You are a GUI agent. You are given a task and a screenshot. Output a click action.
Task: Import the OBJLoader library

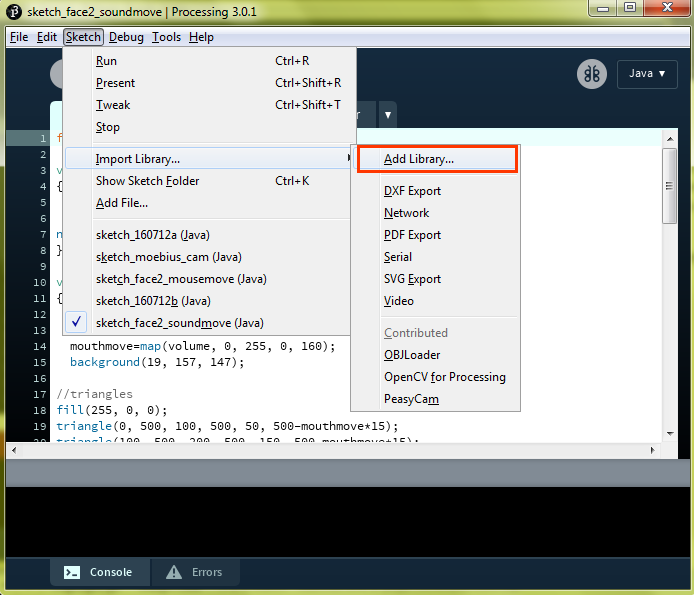click(x=436, y=355)
